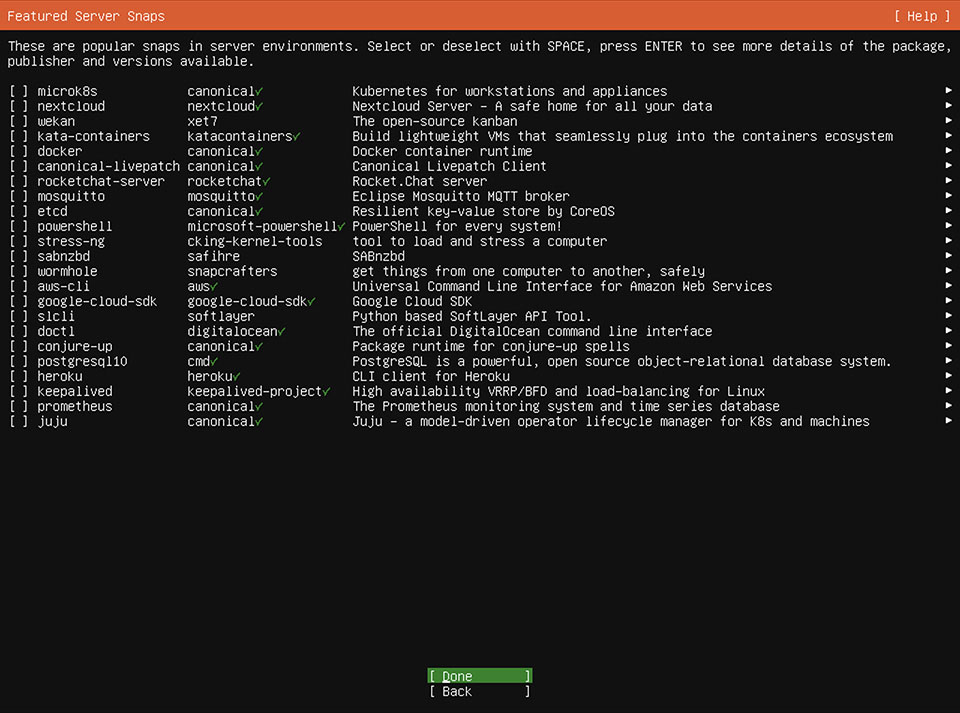960x713 pixels.
Task: Click 'CLI client for Heroku' description
Action: pyautogui.click(x=431, y=376)
